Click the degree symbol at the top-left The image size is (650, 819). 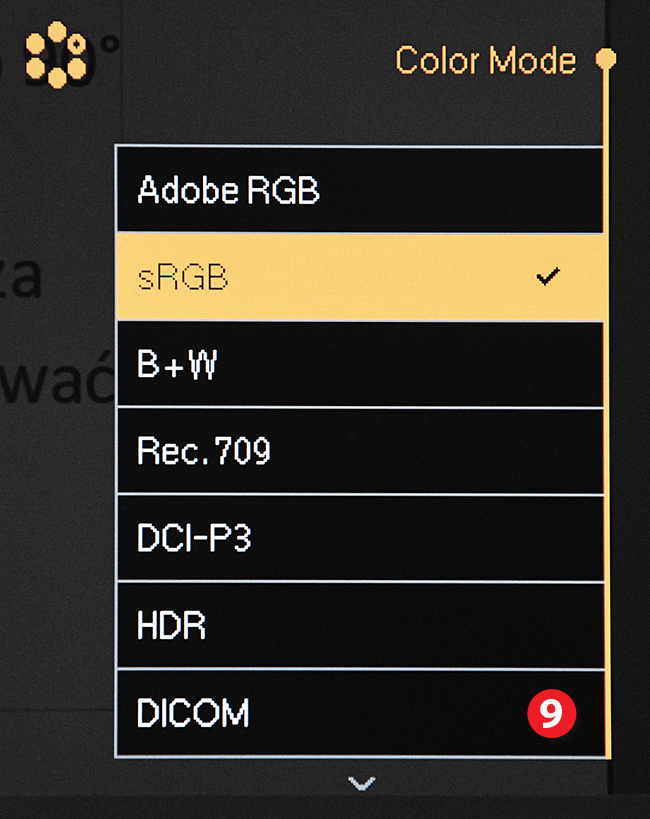click(x=108, y=46)
